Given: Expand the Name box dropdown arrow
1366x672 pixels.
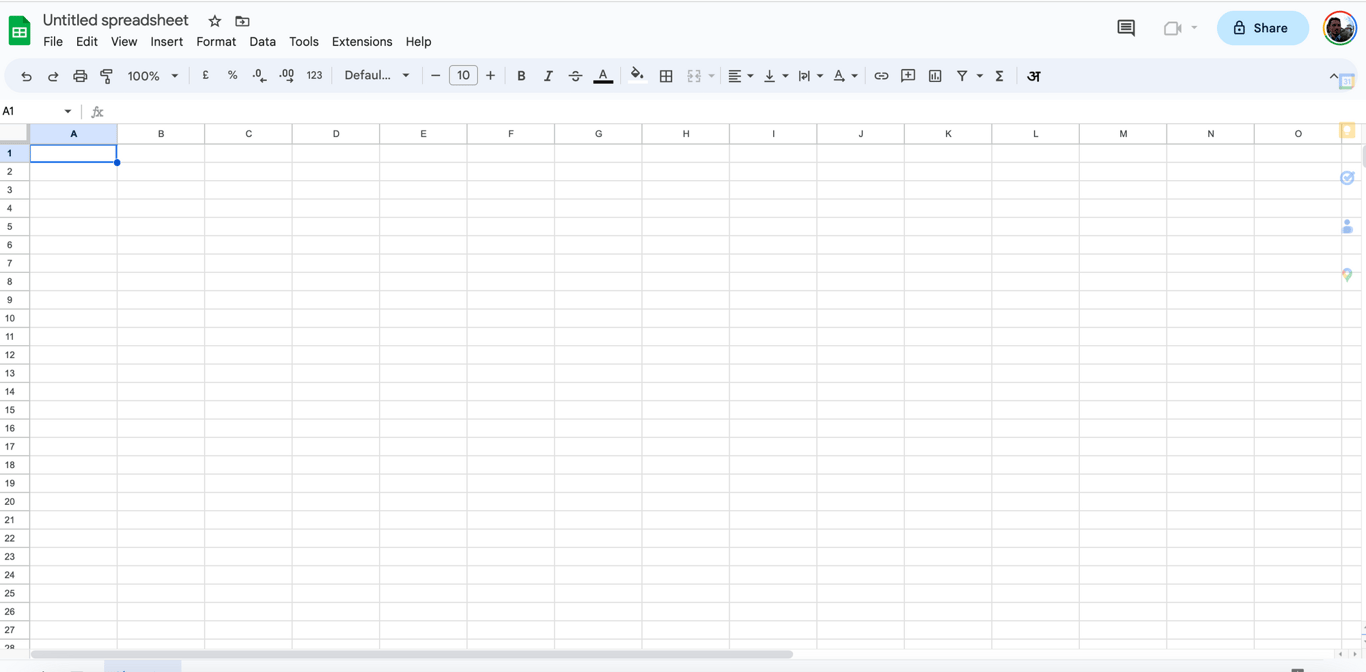Looking at the screenshot, I should (x=68, y=112).
